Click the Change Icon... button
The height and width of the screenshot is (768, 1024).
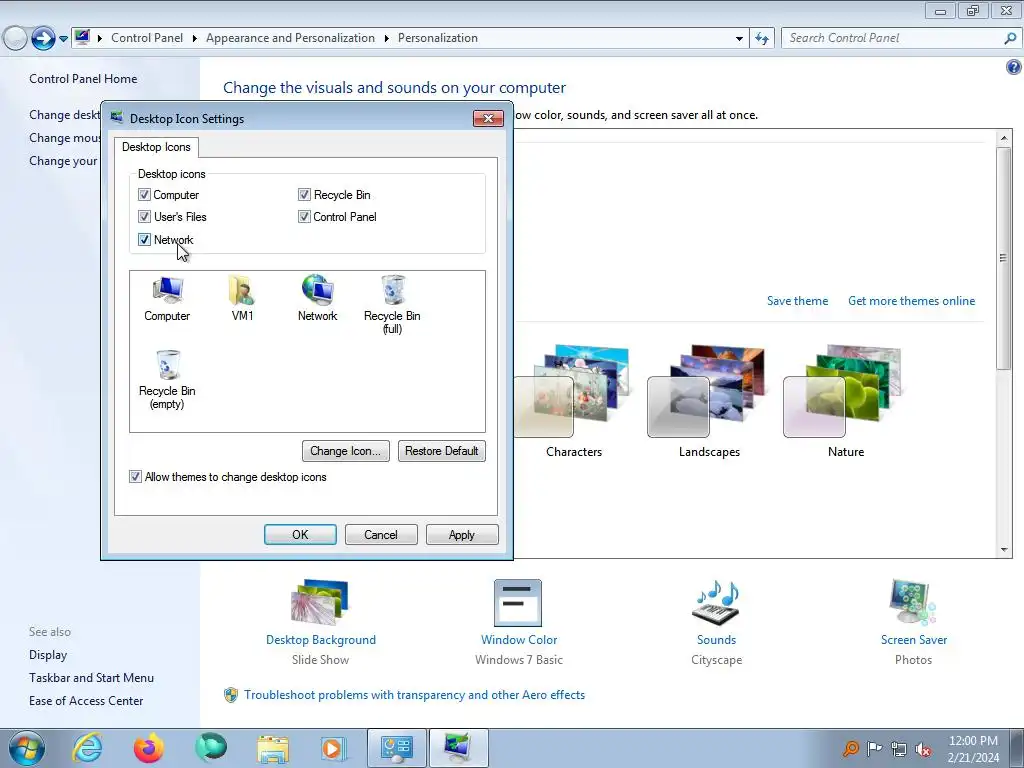point(345,451)
